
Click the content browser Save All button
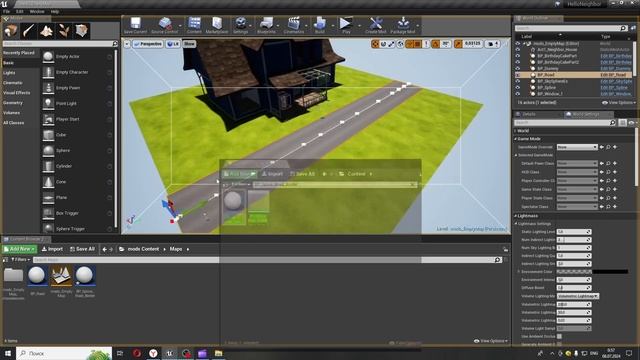pos(82,249)
